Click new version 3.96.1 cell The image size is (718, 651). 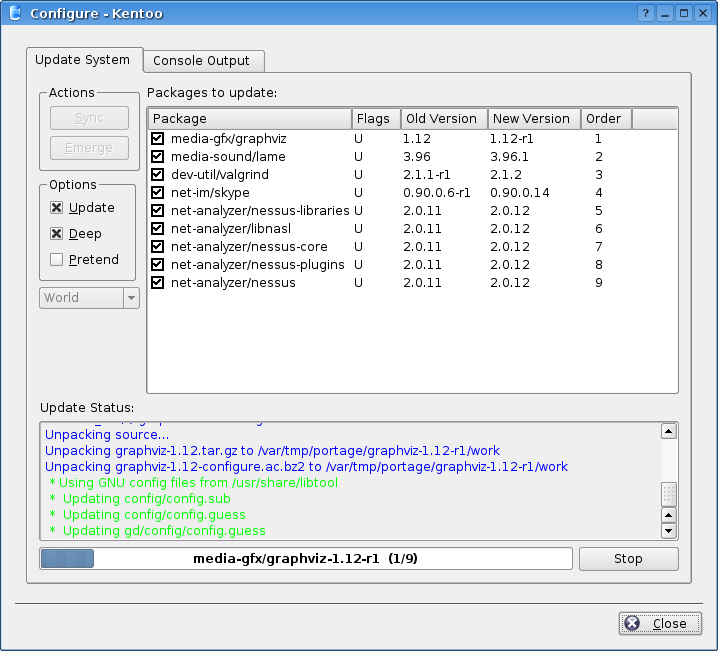(509, 157)
